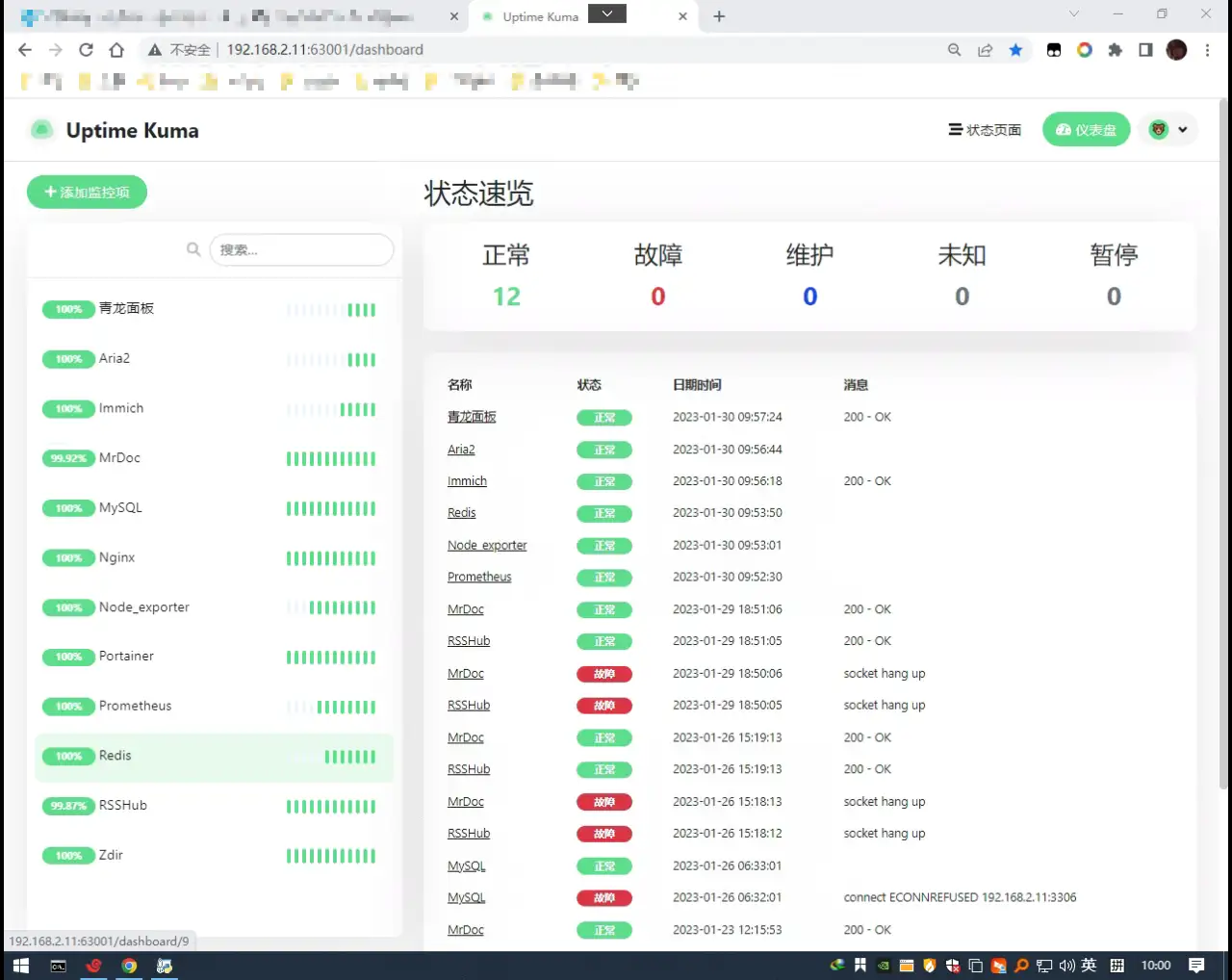Screen dimensions: 1232x980
Task: Open the Chrome three-dot menu
Action: (x=1207, y=50)
